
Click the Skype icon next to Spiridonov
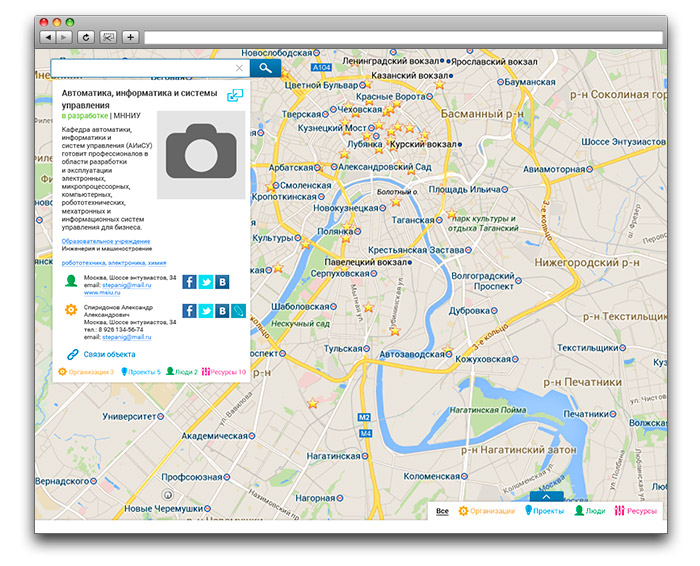point(238,311)
